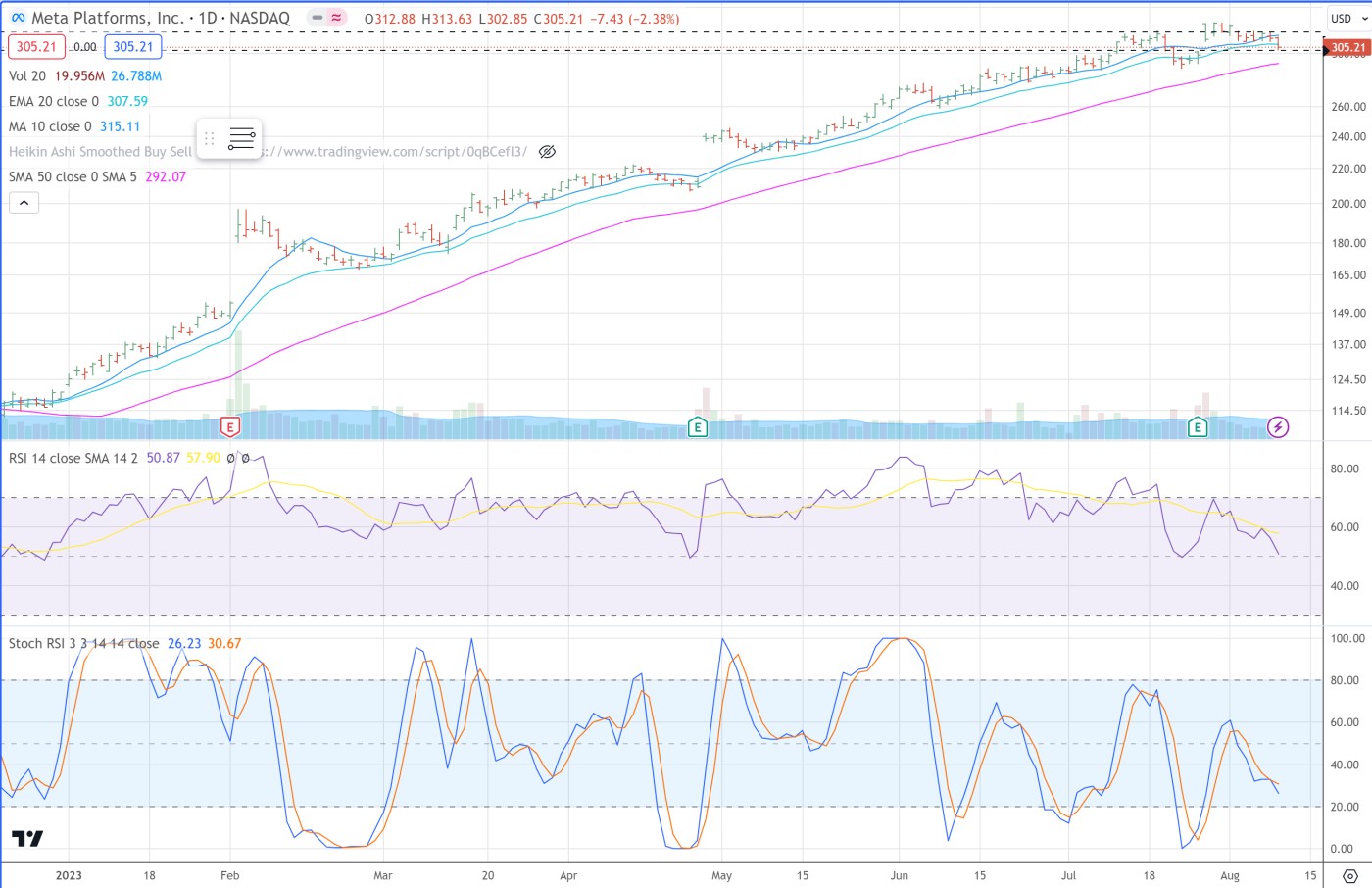This screenshot has height=888, width=1372.
Task: Click the 100.00 label on Stoch RSI axis
Action: point(1347,638)
